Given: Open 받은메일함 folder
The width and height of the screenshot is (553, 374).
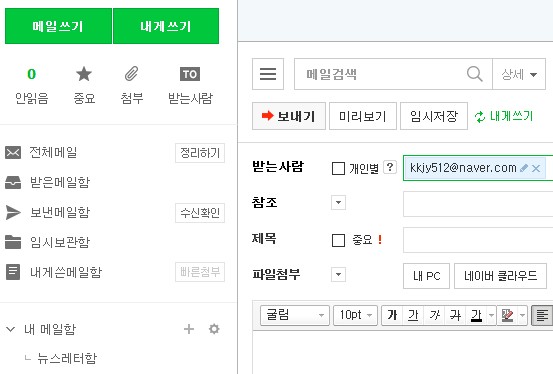Looking at the screenshot, I should coord(60,182).
